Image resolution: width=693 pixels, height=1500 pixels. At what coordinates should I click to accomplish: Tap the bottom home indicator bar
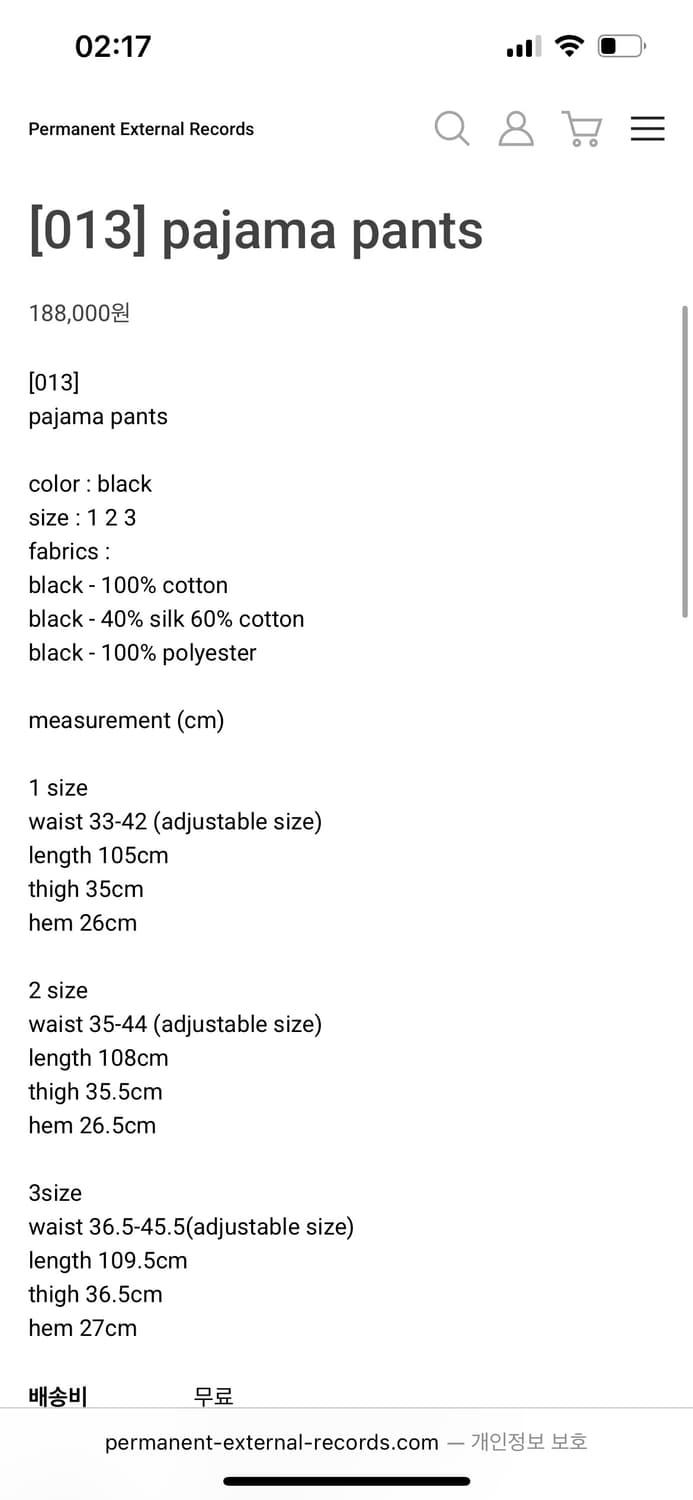pyautogui.click(x=347, y=1481)
